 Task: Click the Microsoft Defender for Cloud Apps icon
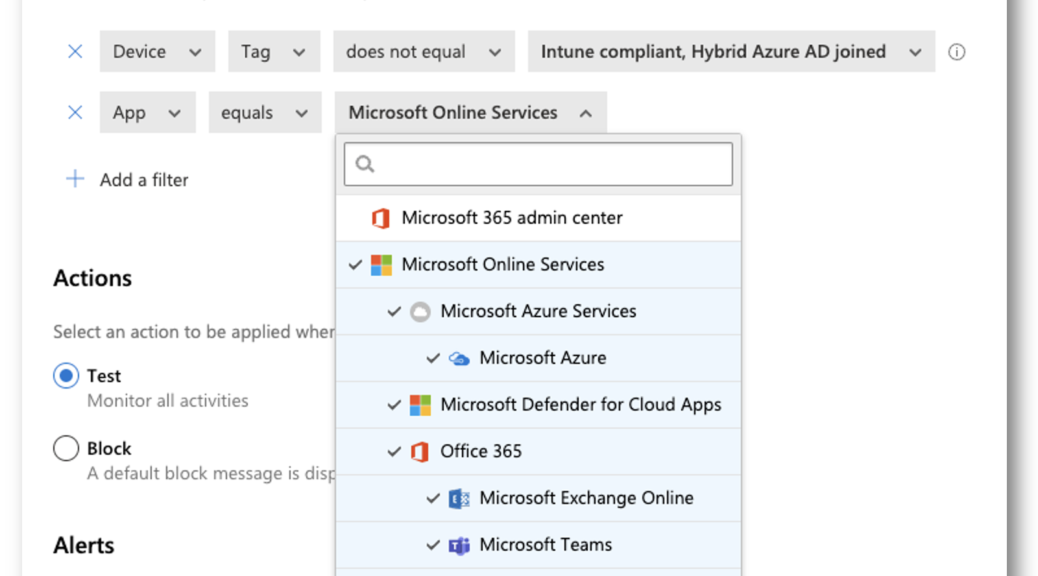[420, 405]
